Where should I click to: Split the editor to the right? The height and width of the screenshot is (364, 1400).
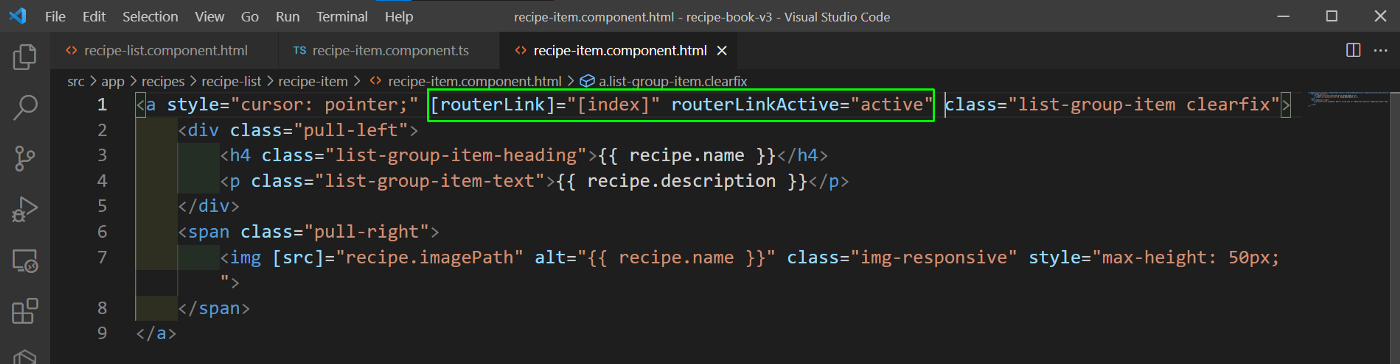pyautogui.click(x=1353, y=50)
